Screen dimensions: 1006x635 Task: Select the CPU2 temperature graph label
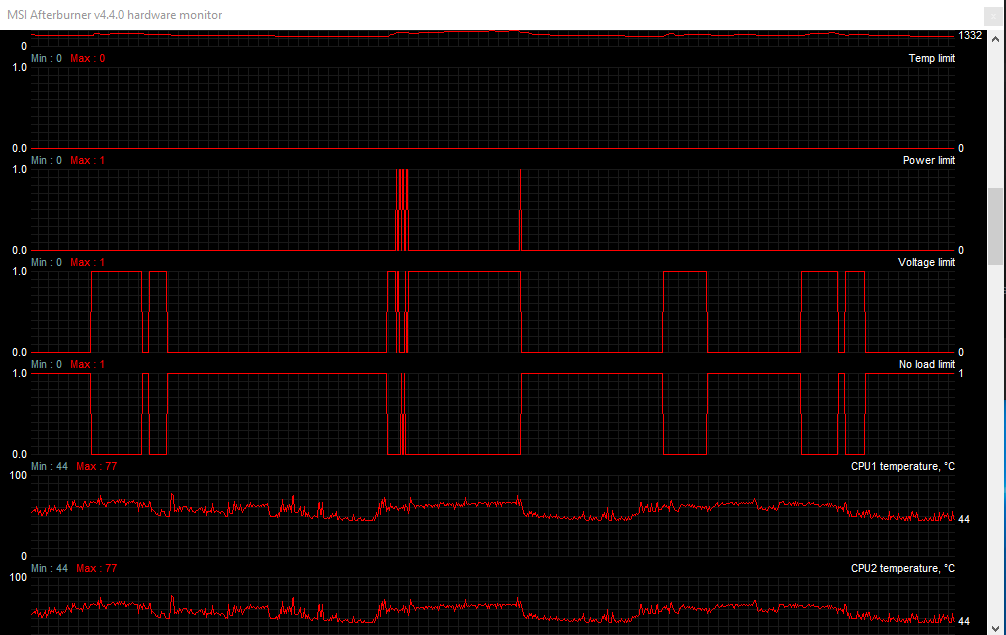[903, 568]
